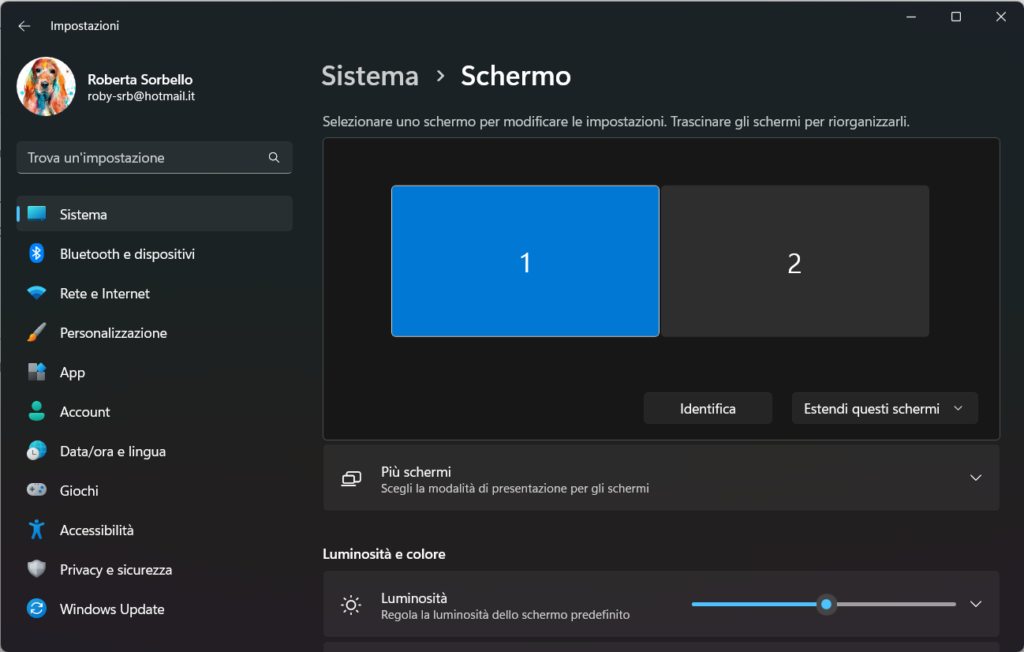Open Windows Update sync icon
The width and height of the screenshot is (1024, 652).
point(37,609)
